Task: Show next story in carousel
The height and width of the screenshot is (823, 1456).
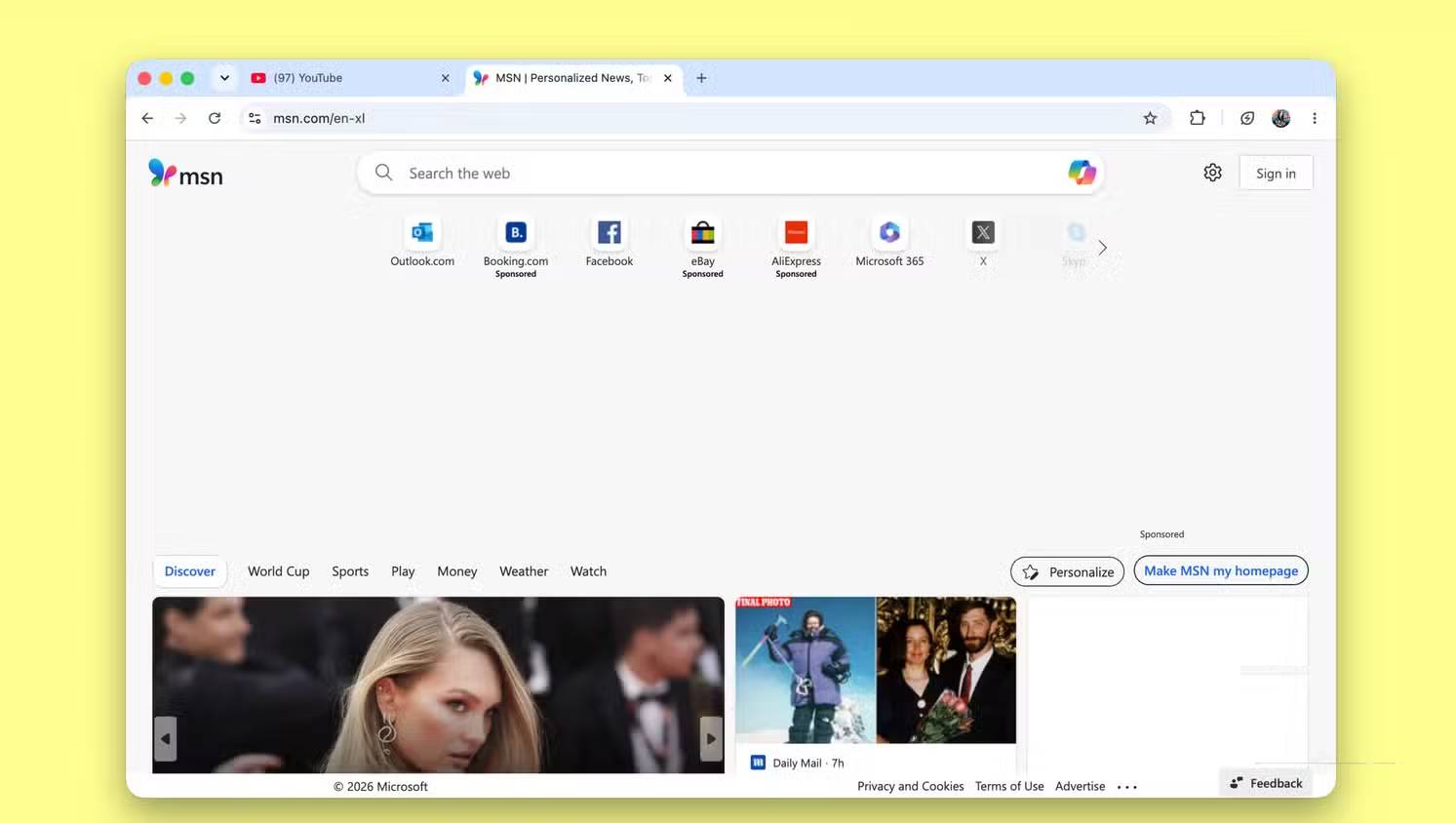Action: coord(712,738)
